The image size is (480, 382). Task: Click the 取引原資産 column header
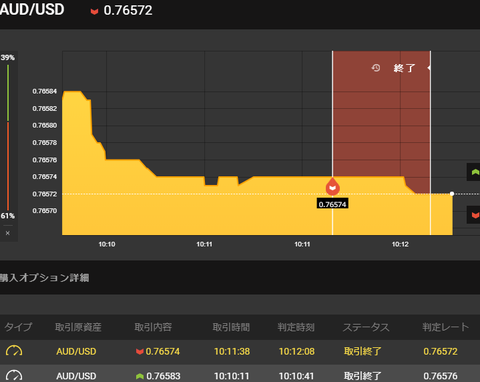pos(78,327)
